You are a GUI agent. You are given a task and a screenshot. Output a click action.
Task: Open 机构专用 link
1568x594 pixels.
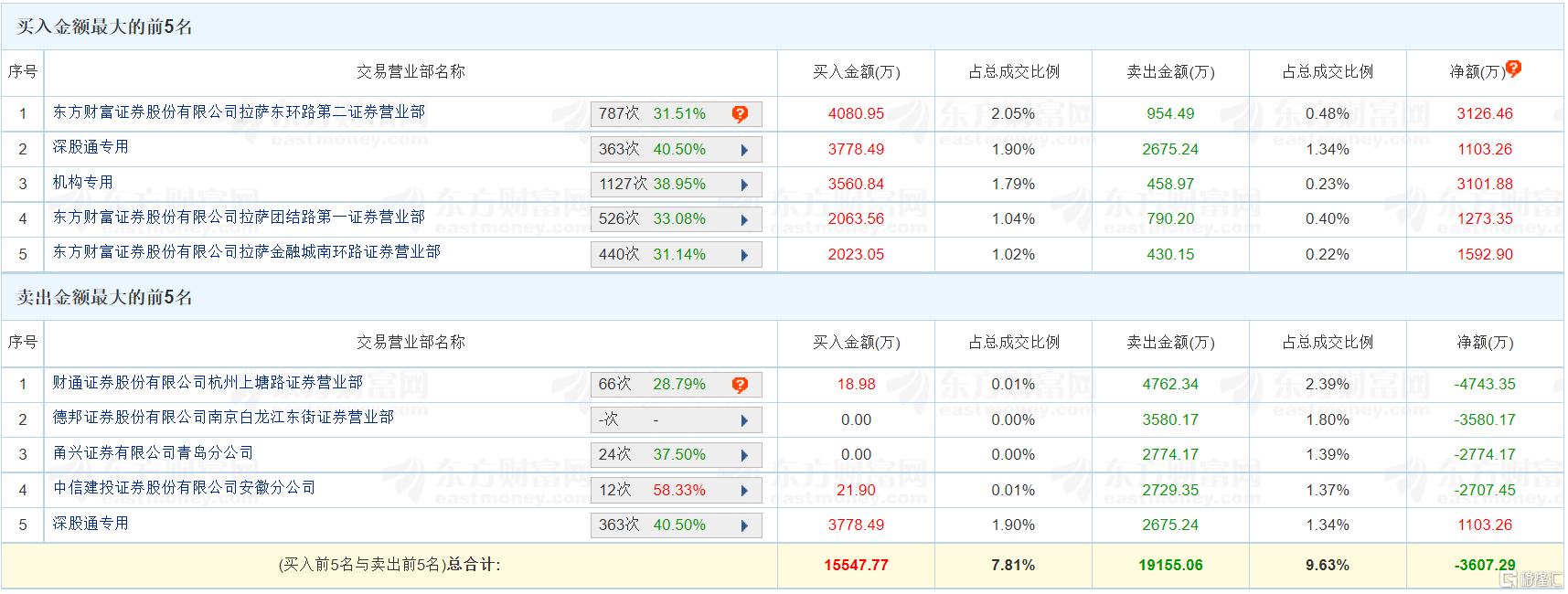tap(83, 183)
